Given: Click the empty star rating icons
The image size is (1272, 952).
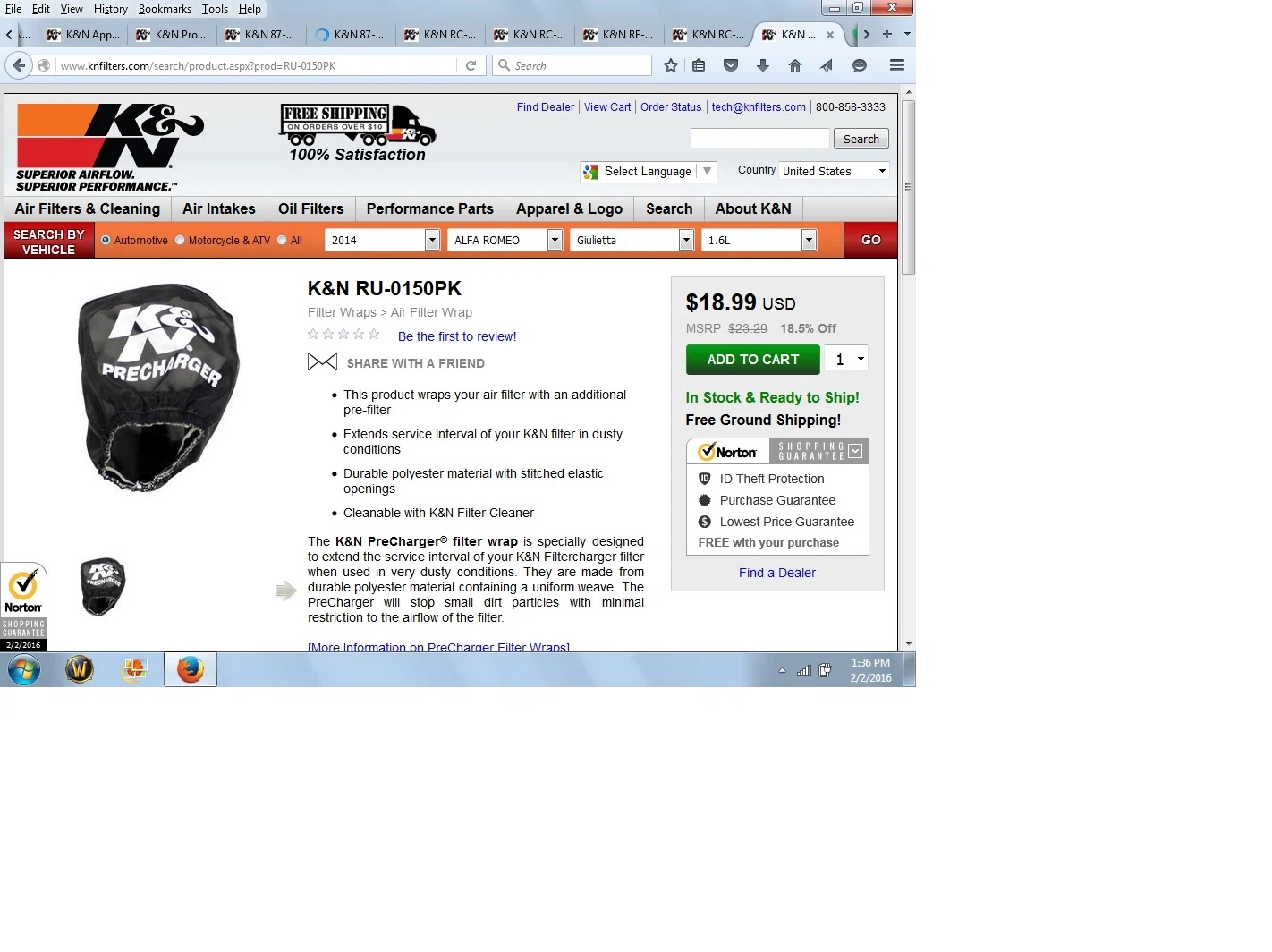Looking at the screenshot, I should (x=343, y=335).
